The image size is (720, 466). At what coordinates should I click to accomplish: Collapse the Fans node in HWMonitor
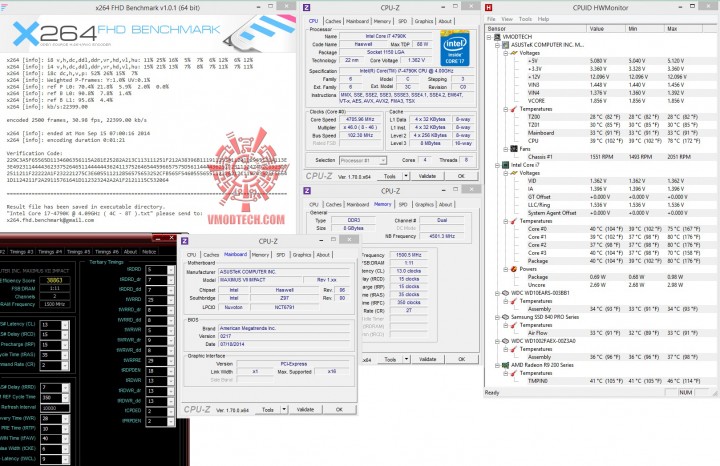506,149
